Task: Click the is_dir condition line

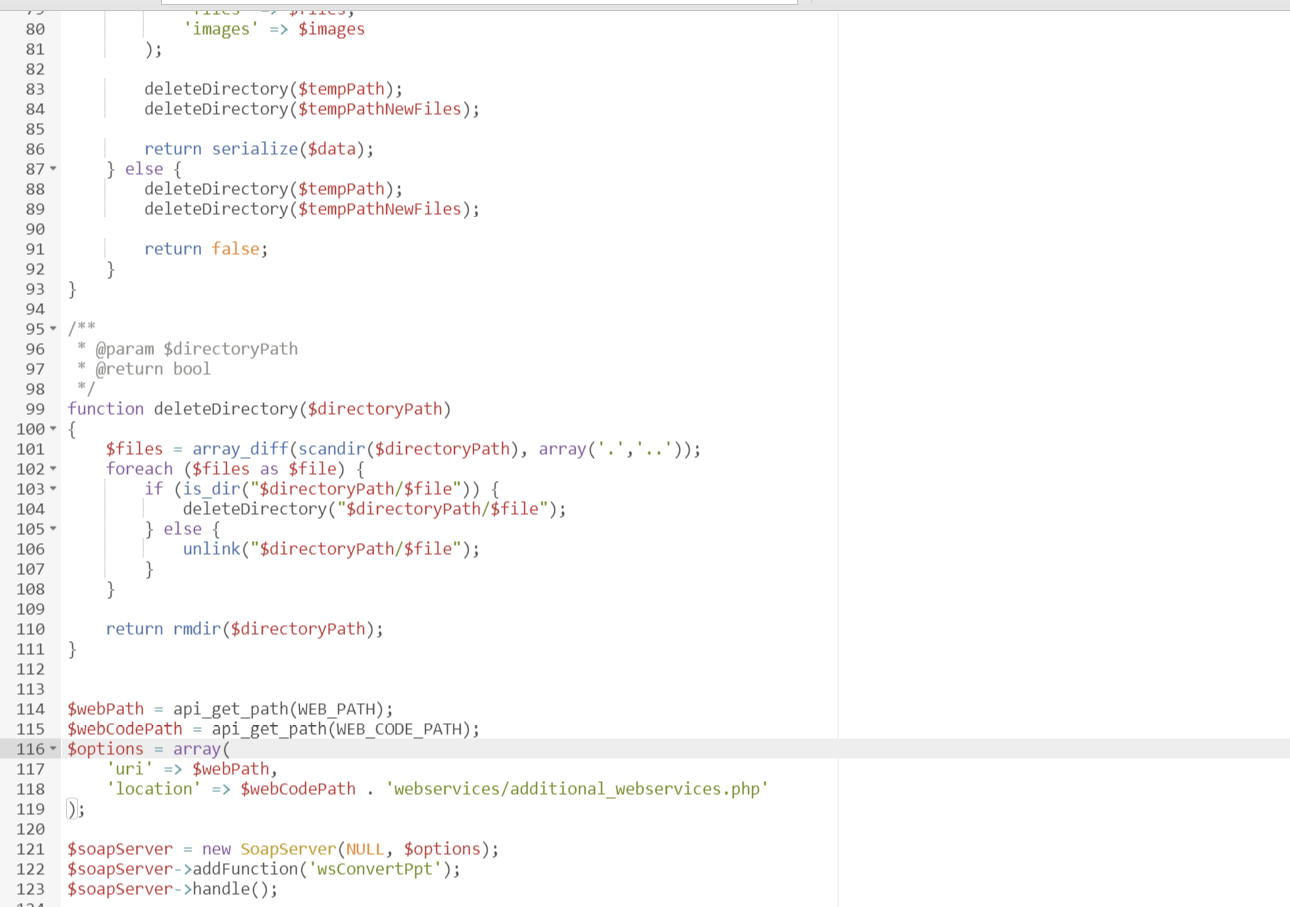Action: click(x=322, y=489)
